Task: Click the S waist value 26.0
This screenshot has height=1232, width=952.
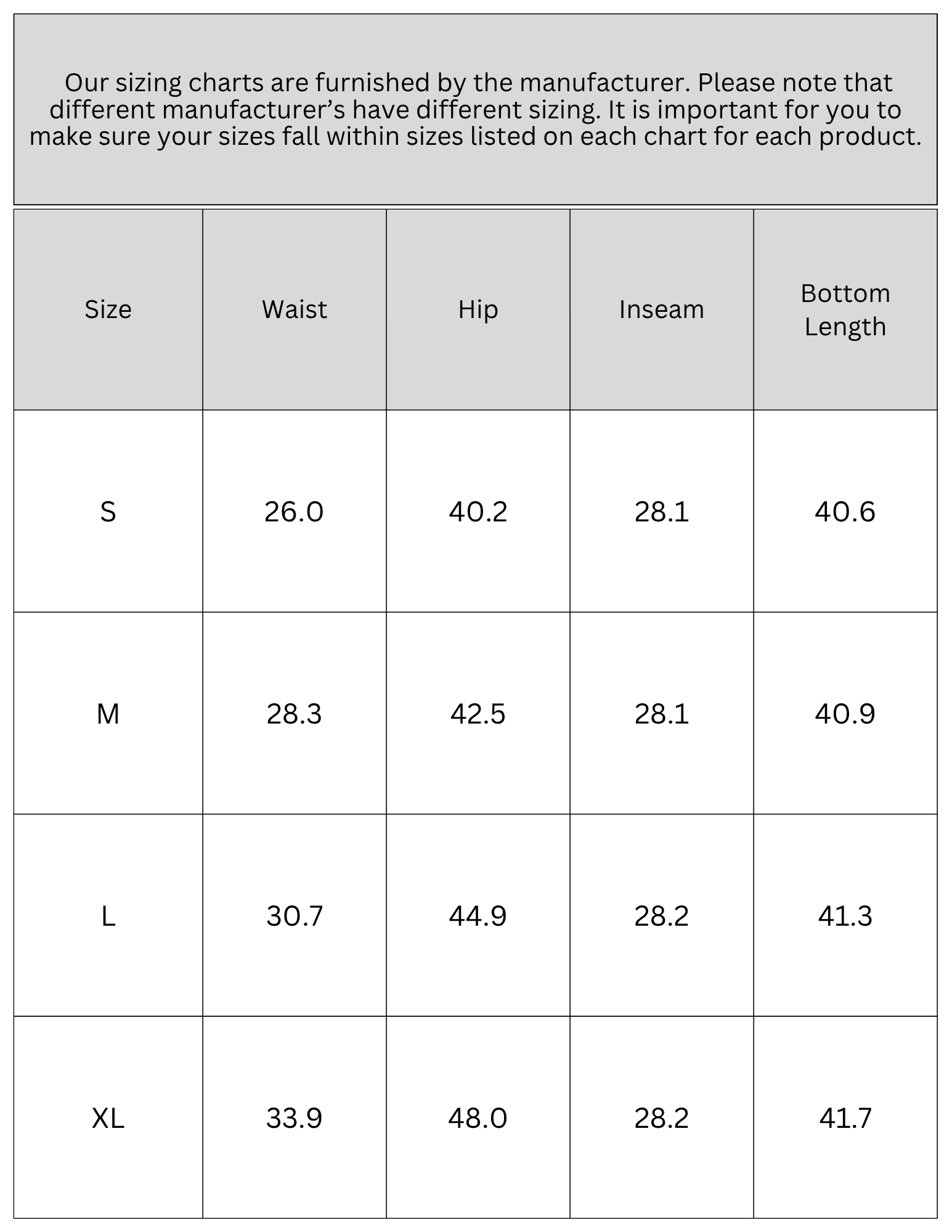Action: [294, 512]
